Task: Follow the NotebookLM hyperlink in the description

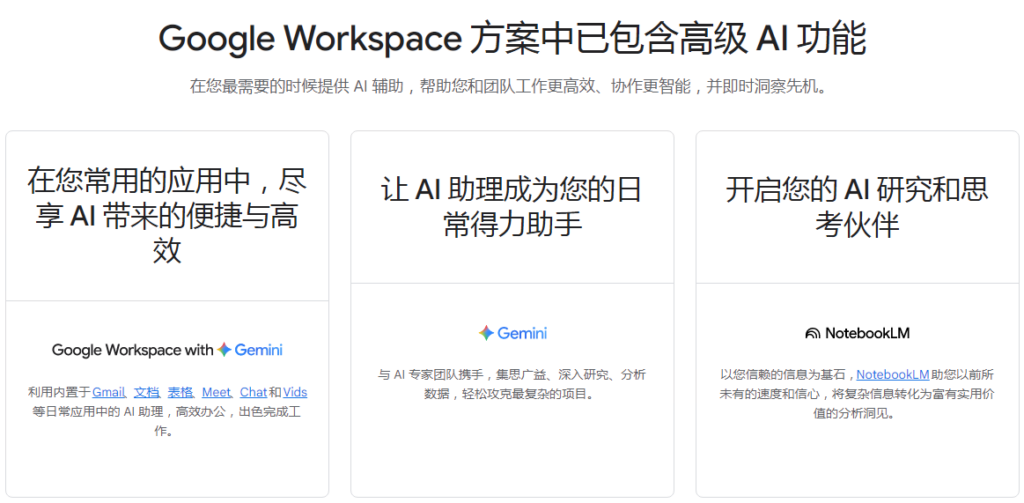Action: tap(893, 375)
